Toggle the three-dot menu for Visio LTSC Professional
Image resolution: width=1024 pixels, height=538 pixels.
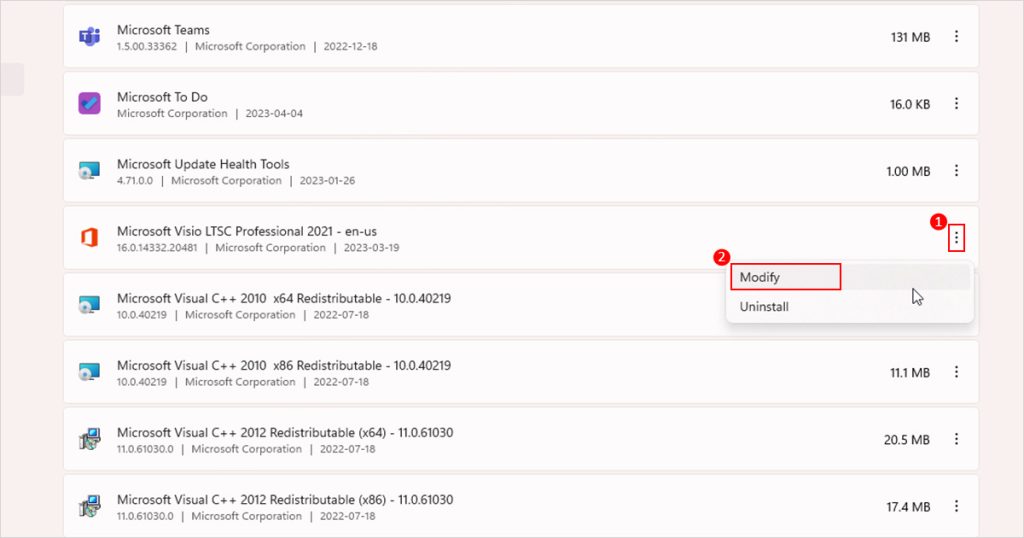point(956,238)
